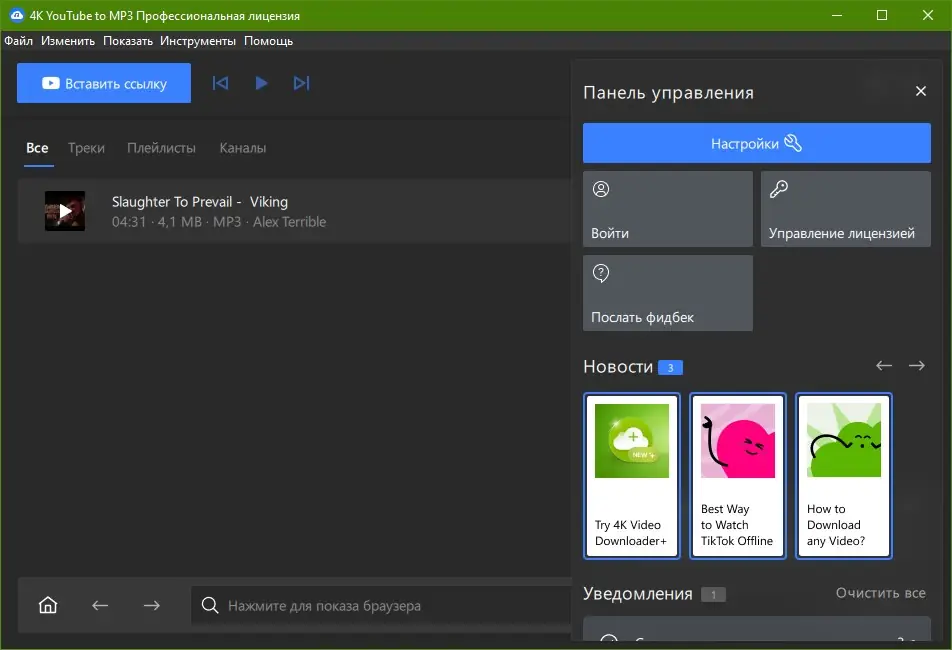Skip to previous track
Viewport: 952px width, 650px height.
(x=220, y=83)
